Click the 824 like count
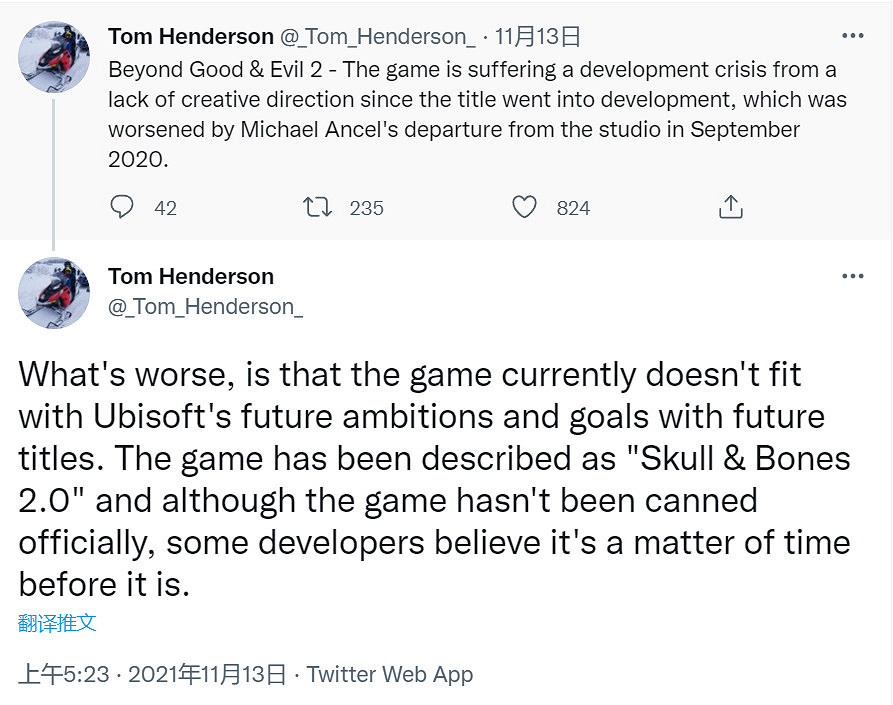 pyautogui.click(x=573, y=208)
